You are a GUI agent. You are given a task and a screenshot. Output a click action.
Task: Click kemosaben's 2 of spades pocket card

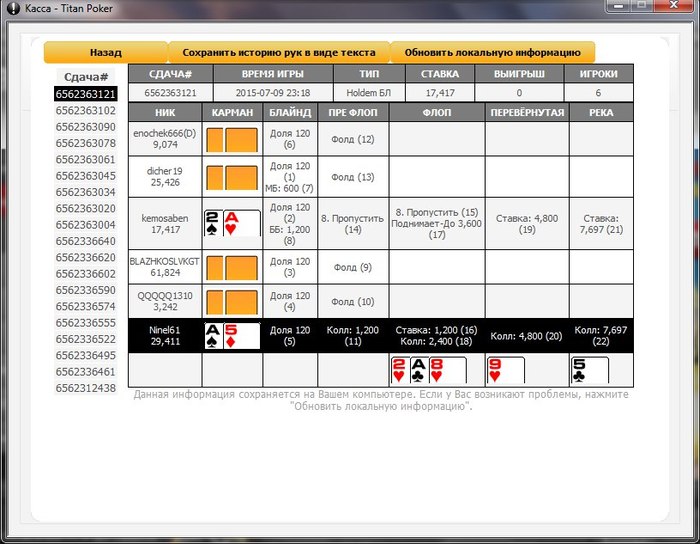click(x=213, y=223)
